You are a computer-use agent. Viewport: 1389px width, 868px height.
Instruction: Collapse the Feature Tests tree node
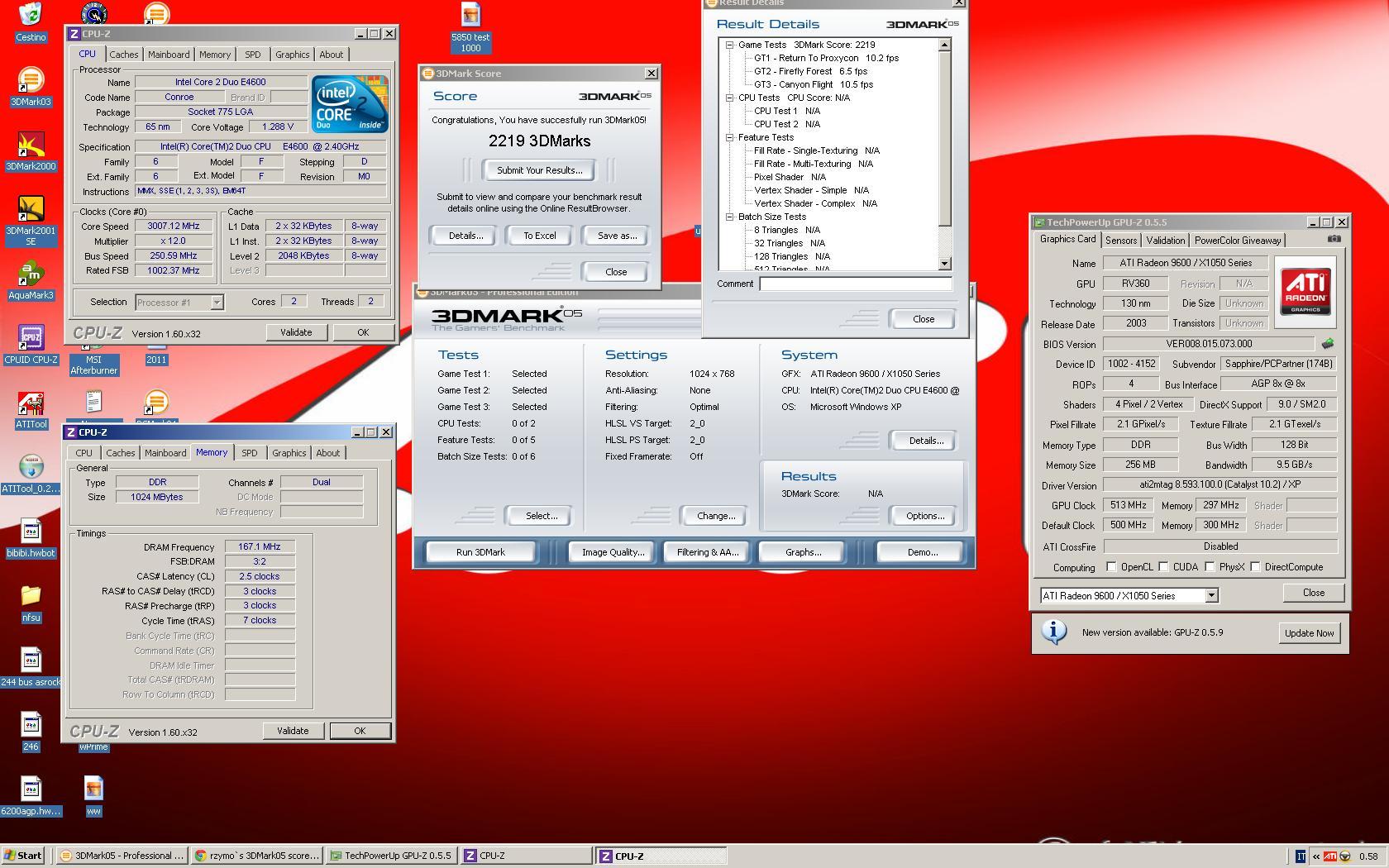[729, 137]
